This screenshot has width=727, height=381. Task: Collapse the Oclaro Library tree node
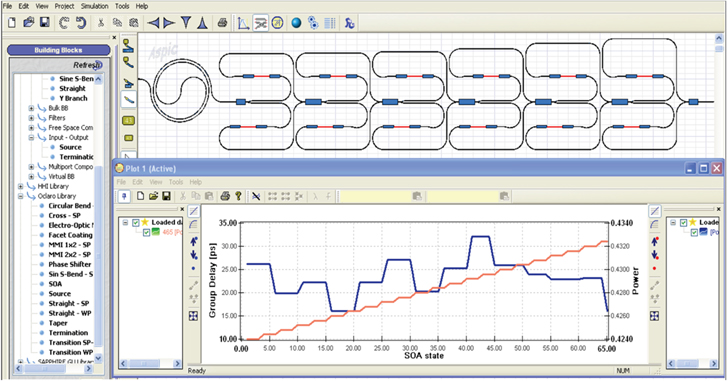(x=20, y=196)
